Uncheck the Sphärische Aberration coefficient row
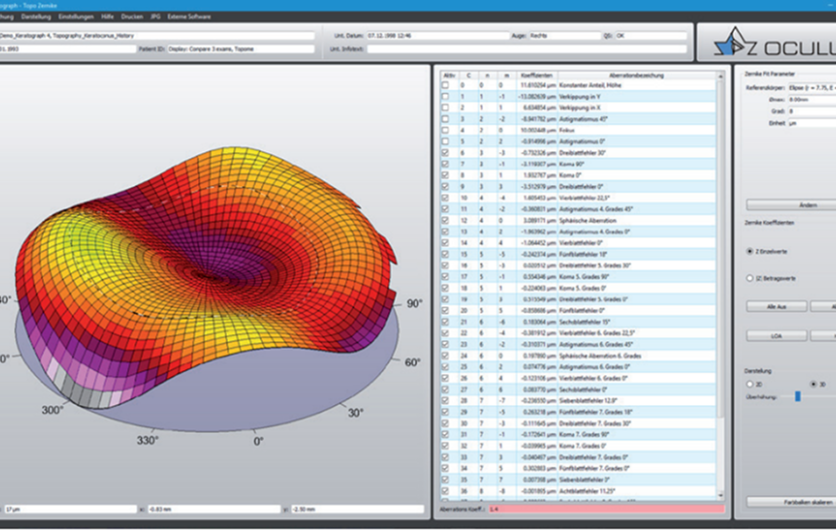The width and height of the screenshot is (836, 532). [x=445, y=220]
